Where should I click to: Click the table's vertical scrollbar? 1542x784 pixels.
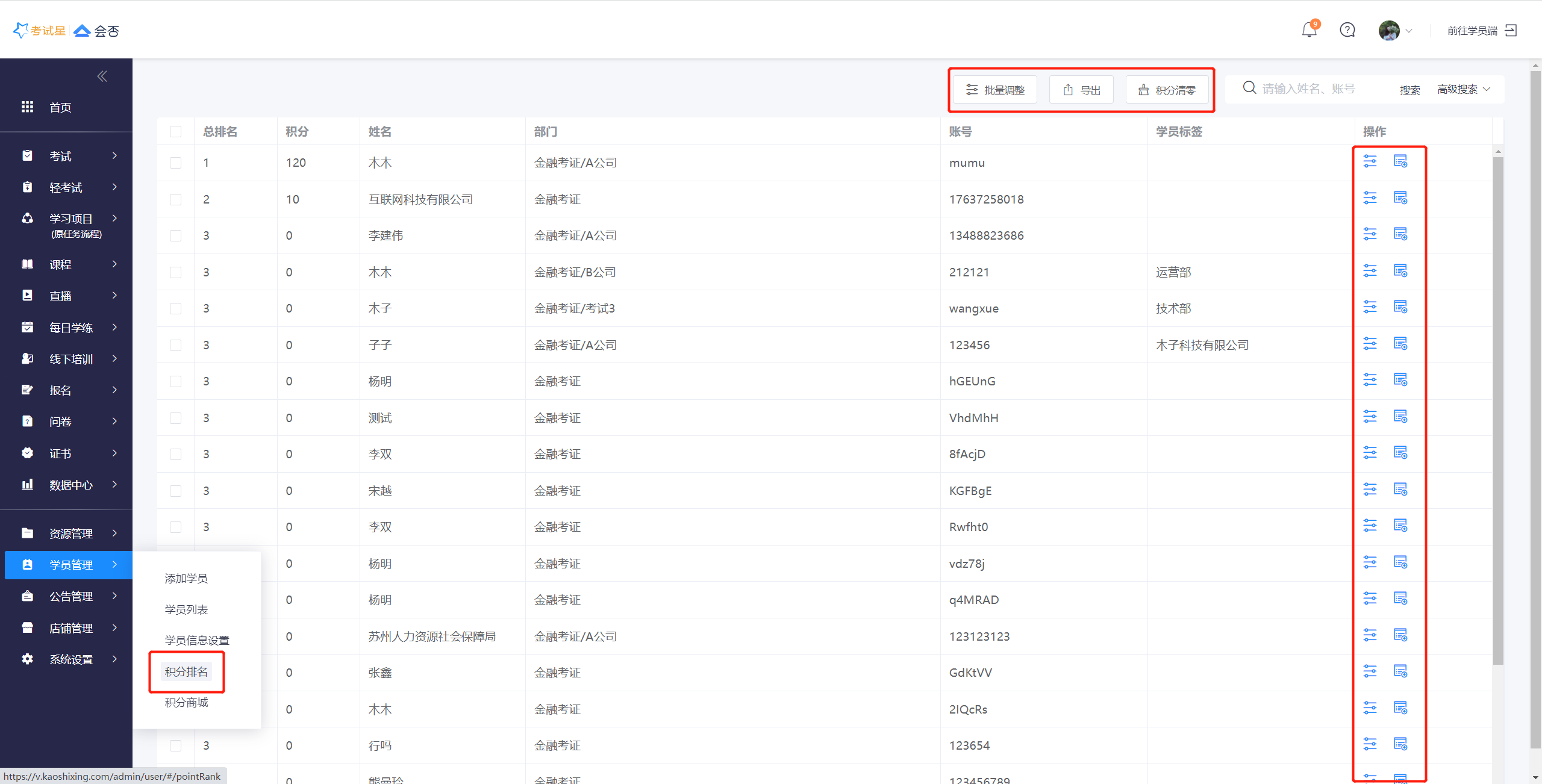(x=1498, y=409)
